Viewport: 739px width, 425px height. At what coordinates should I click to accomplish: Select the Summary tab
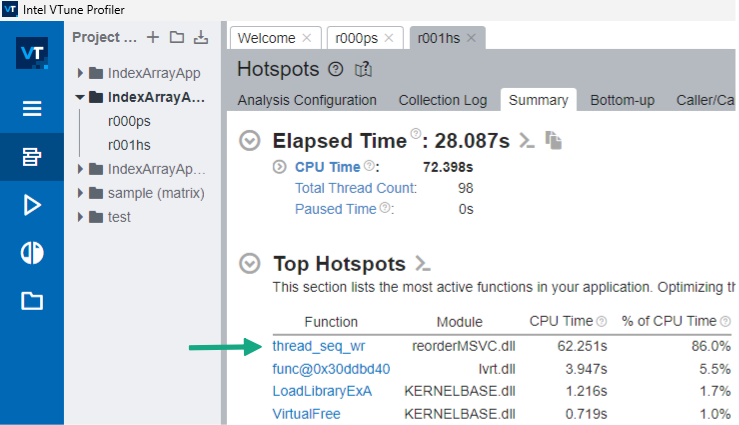[x=538, y=100]
